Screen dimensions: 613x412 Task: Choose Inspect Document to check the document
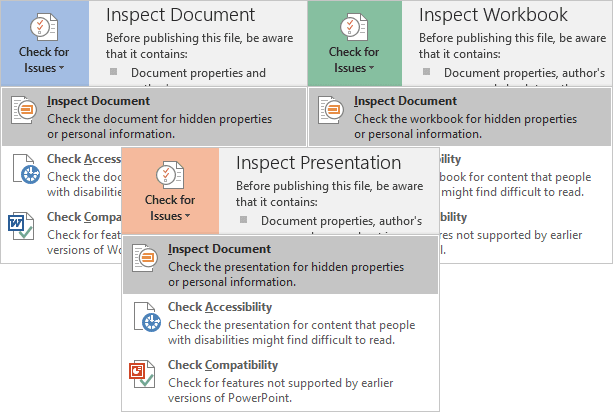pos(154,117)
